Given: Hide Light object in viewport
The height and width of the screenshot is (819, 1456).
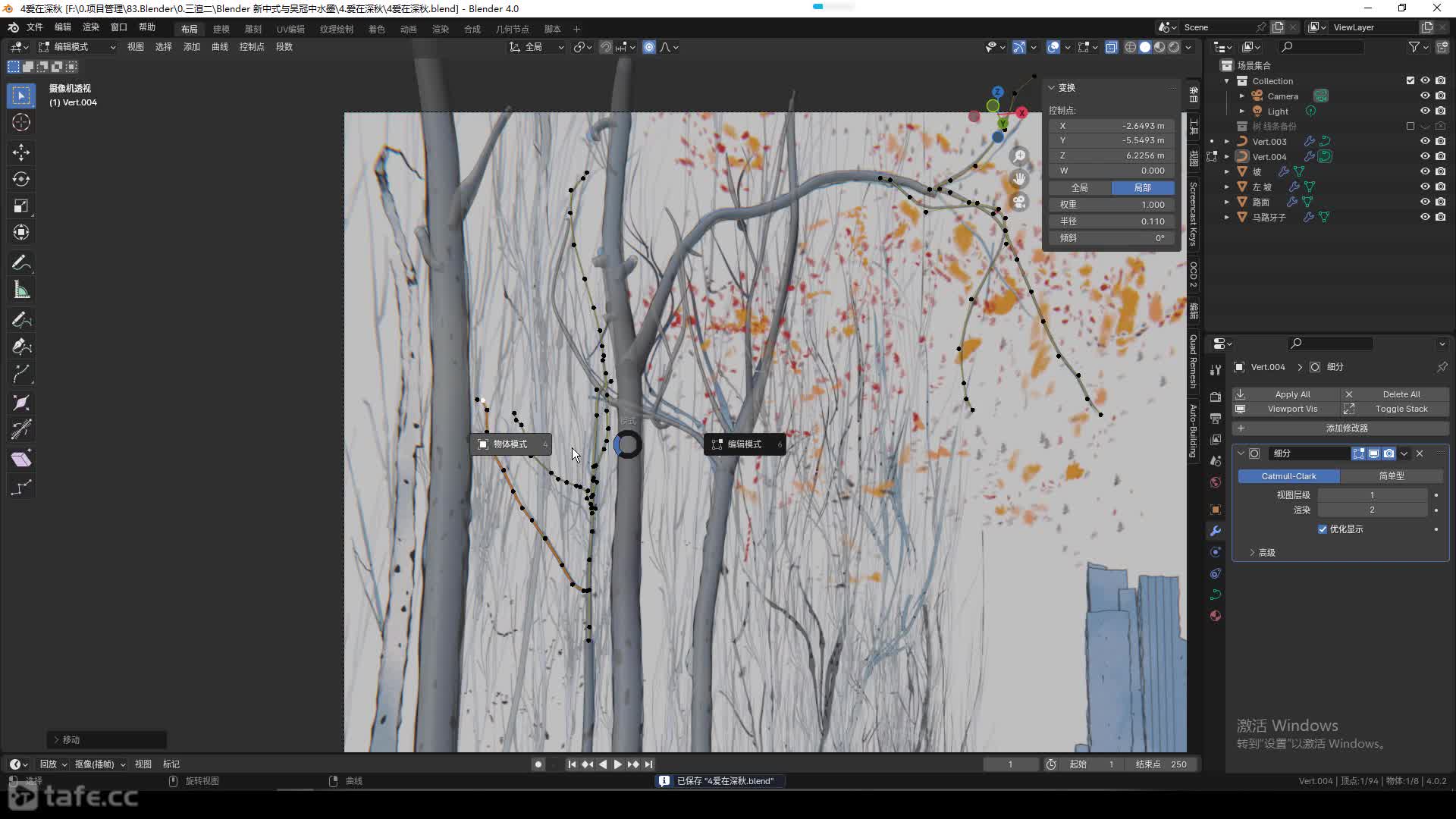Looking at the screenshot, I should (1425, 111).
